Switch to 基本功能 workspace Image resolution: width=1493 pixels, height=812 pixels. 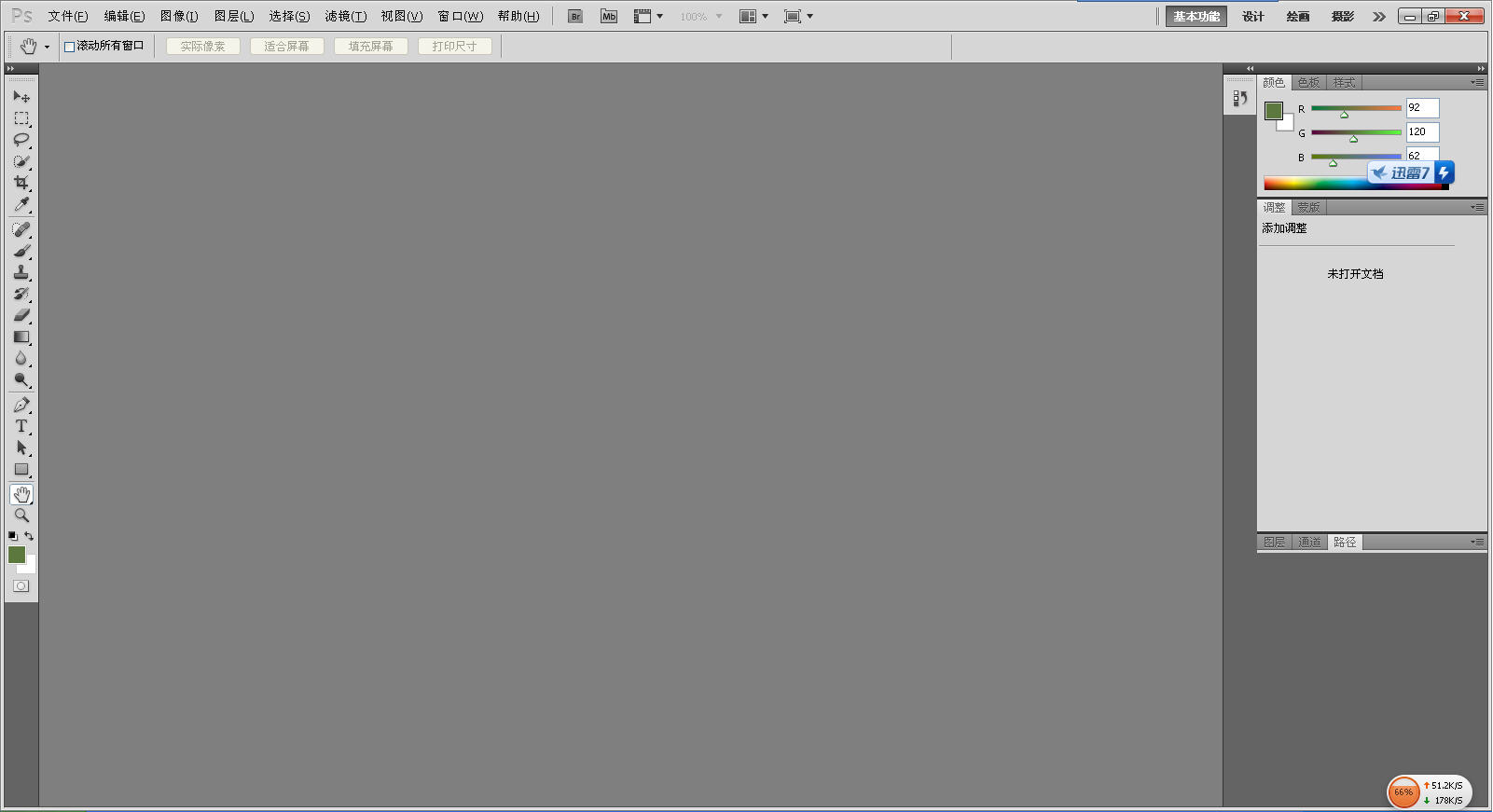1196,17
